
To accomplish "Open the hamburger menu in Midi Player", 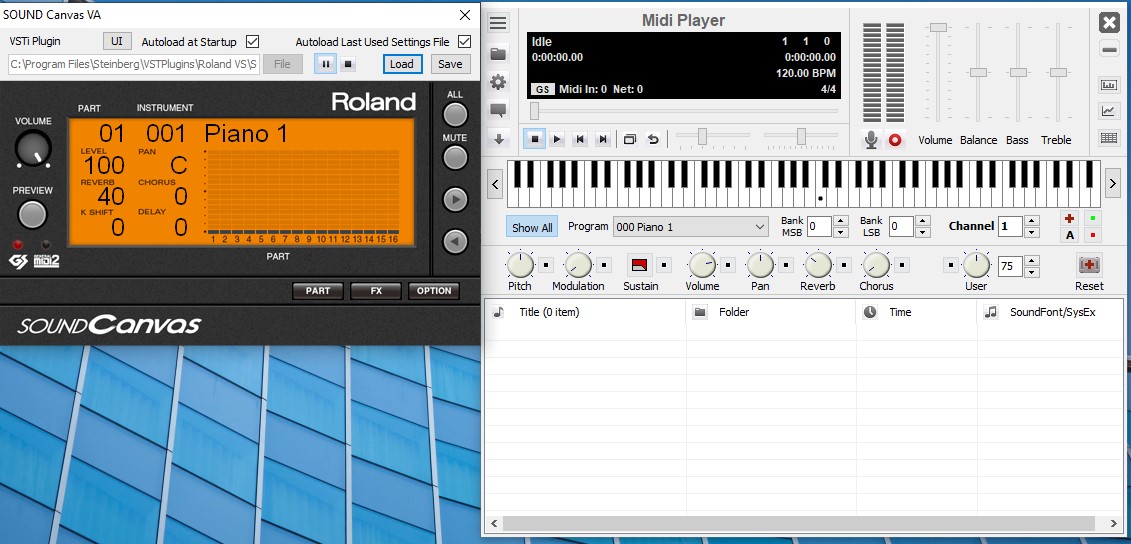I will click(497, 23).
